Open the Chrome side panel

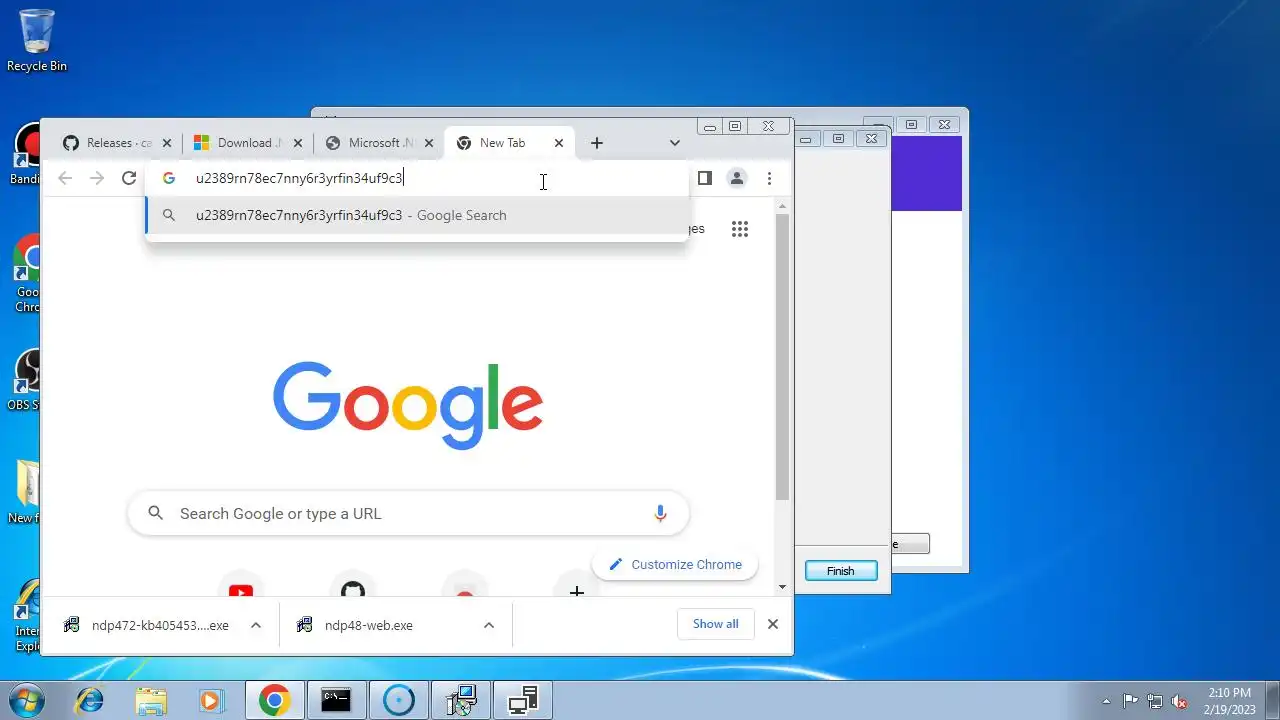tap(704, 178)
